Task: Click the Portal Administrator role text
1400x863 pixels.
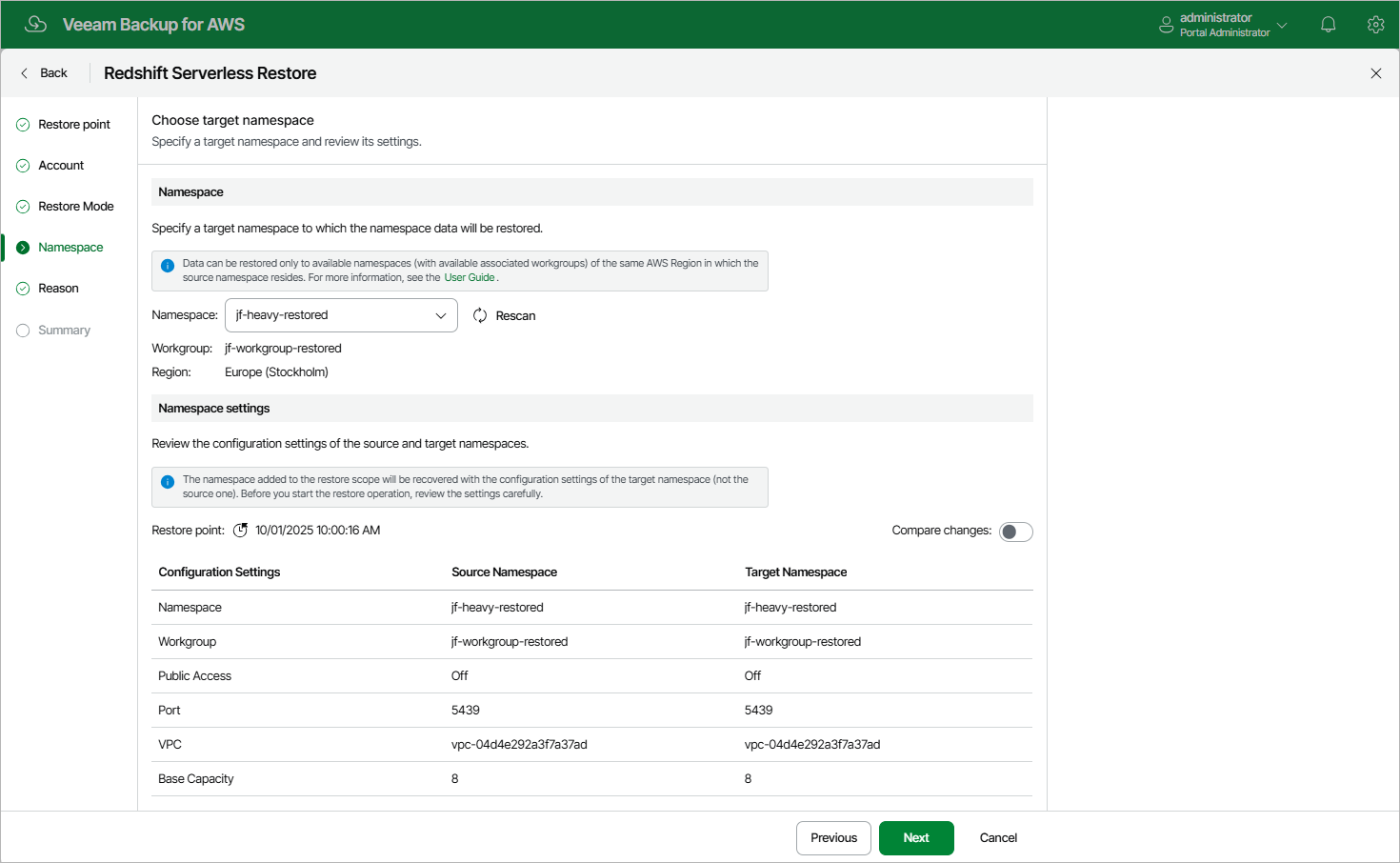Action: click(x=1224, y=33)
